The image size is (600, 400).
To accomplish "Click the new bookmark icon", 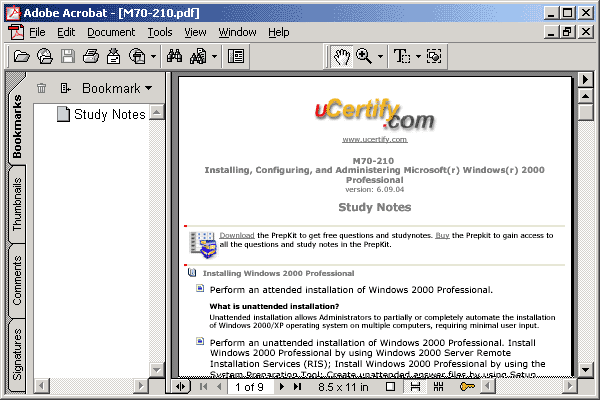I will 65,88.
